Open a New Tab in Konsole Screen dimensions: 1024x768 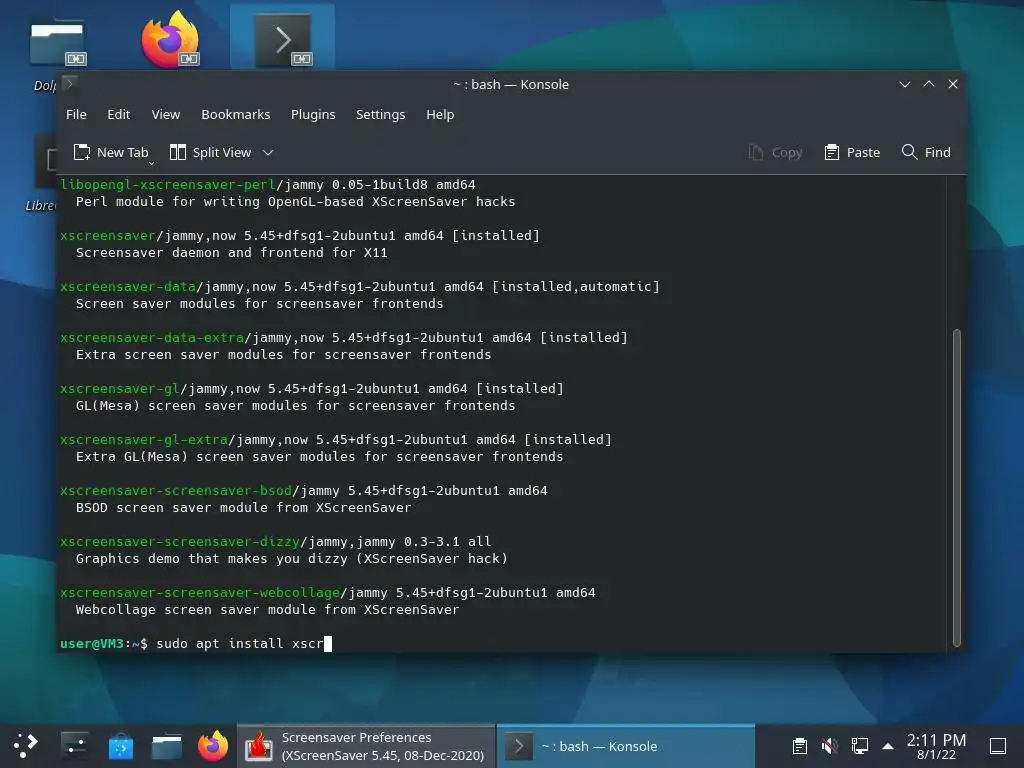111,152
